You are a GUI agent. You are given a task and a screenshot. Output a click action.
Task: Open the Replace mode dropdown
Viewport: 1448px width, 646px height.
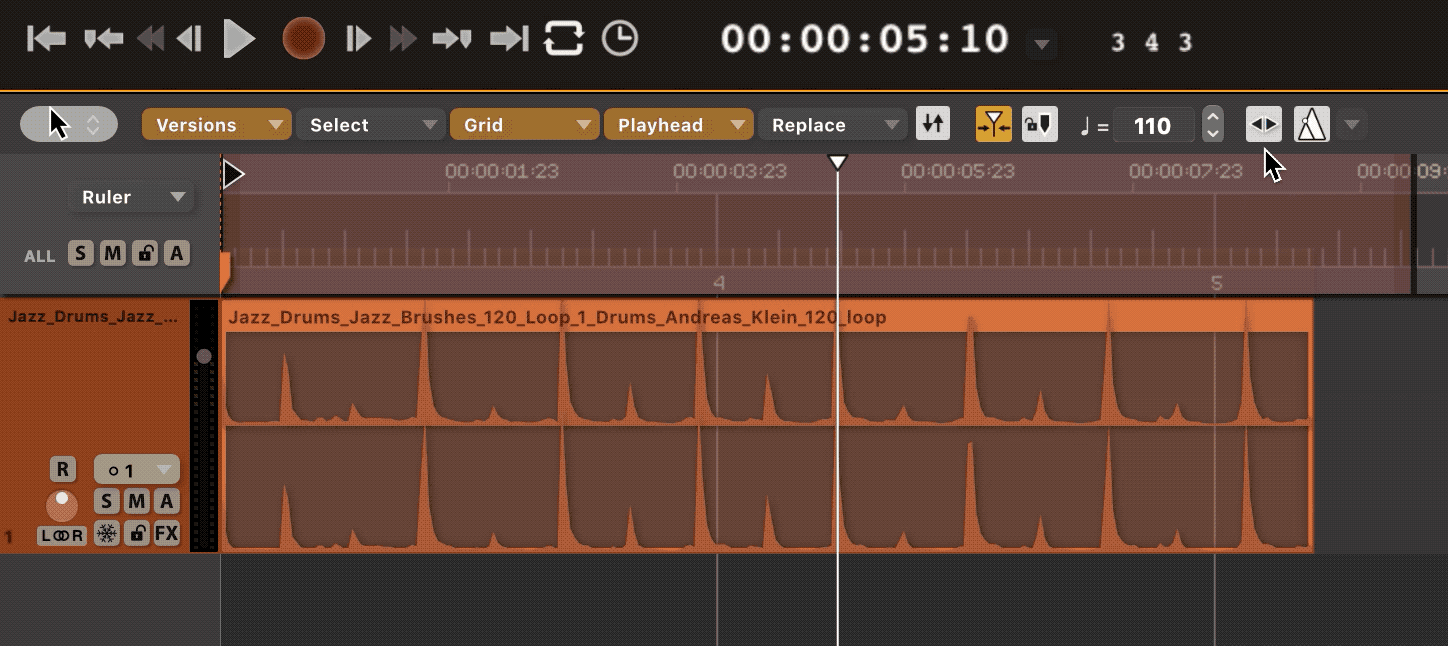[x=833, y=125]
